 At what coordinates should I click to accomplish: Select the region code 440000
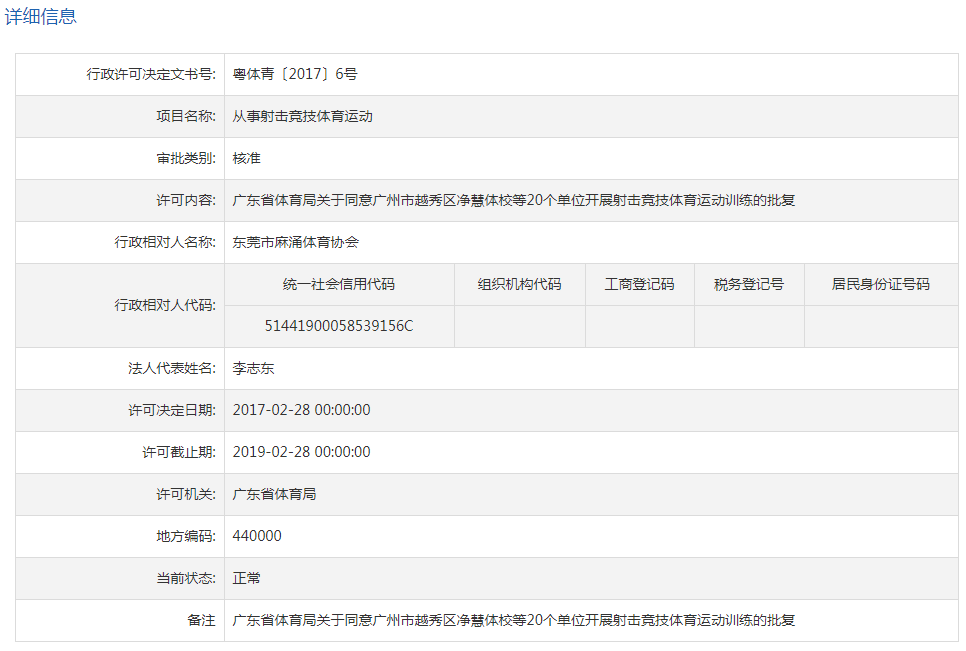point(257,536)
